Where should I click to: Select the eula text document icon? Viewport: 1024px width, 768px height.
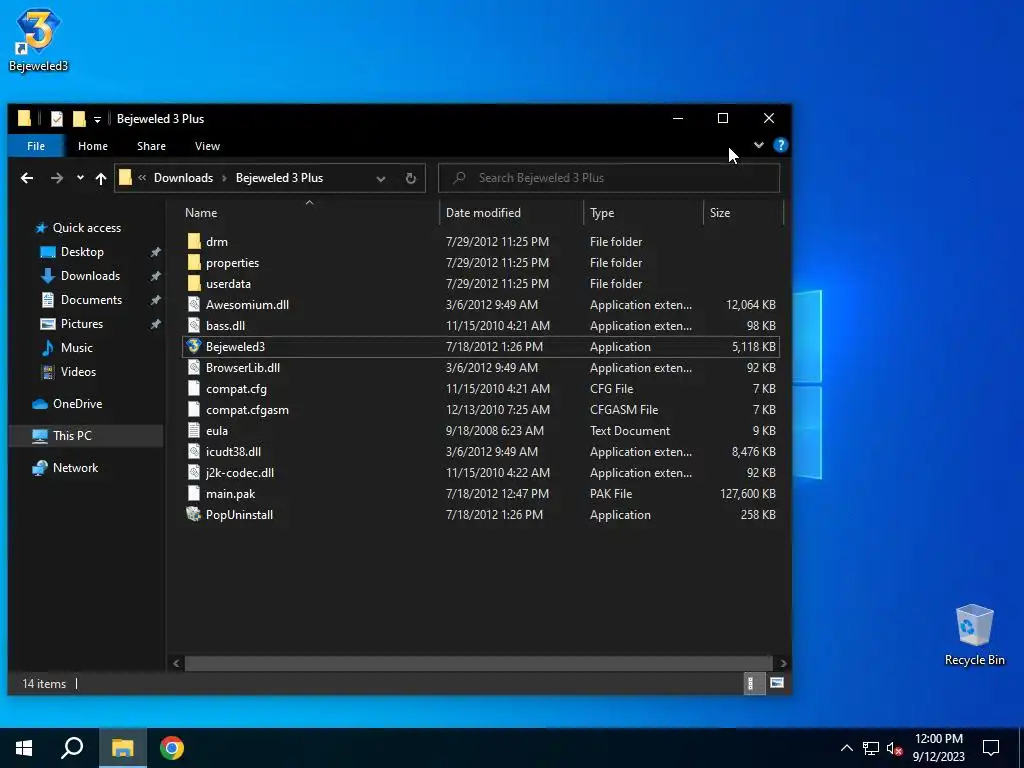(194, 430)
